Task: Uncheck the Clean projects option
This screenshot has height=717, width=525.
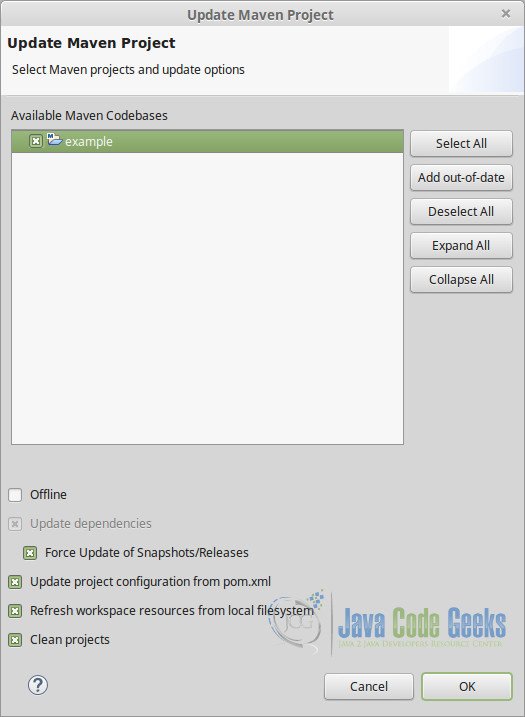Action: tap(15, 640)
